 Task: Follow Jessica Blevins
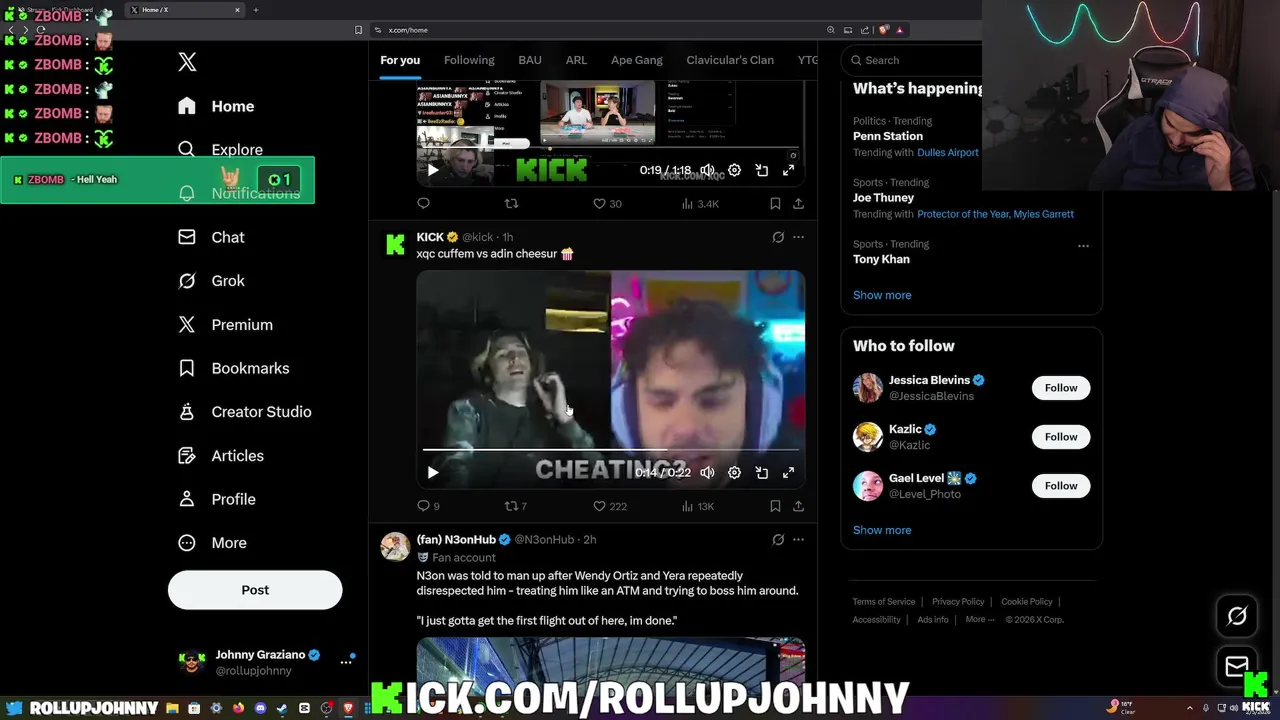coord(1061,388)
